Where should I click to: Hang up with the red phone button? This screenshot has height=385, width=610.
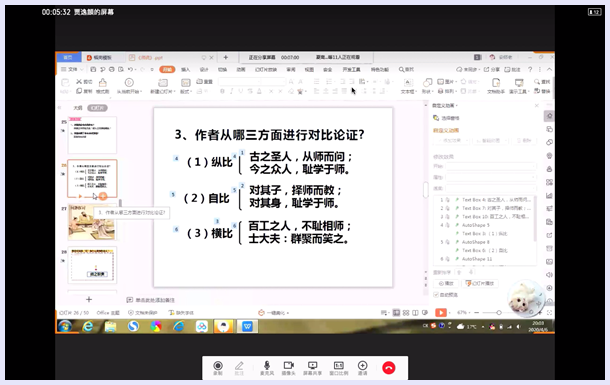click(x=389, y=368)
